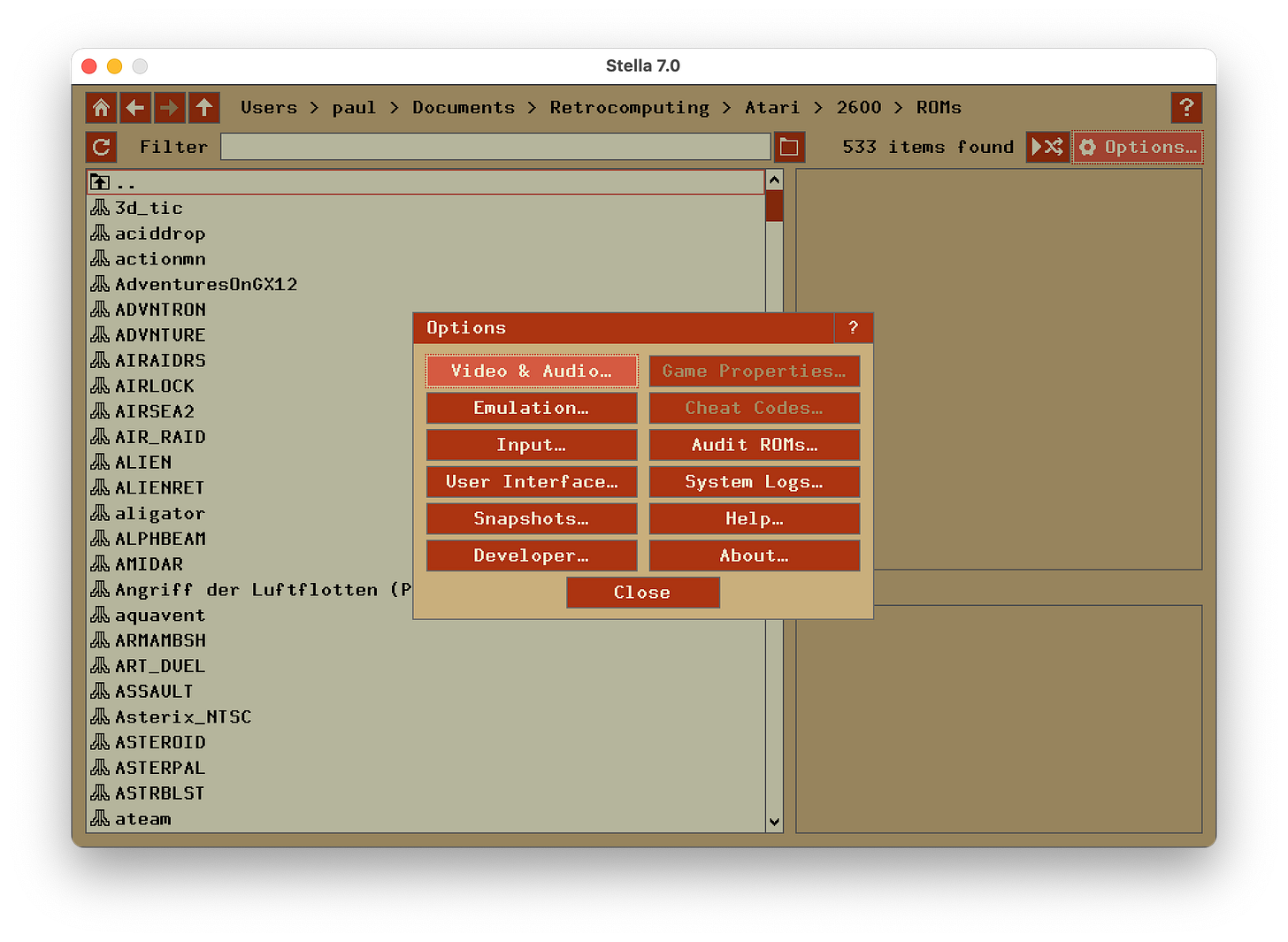This screenshot has width=1288, height=942.
Task: Open System Logs dialog
Action: (755, 482)
